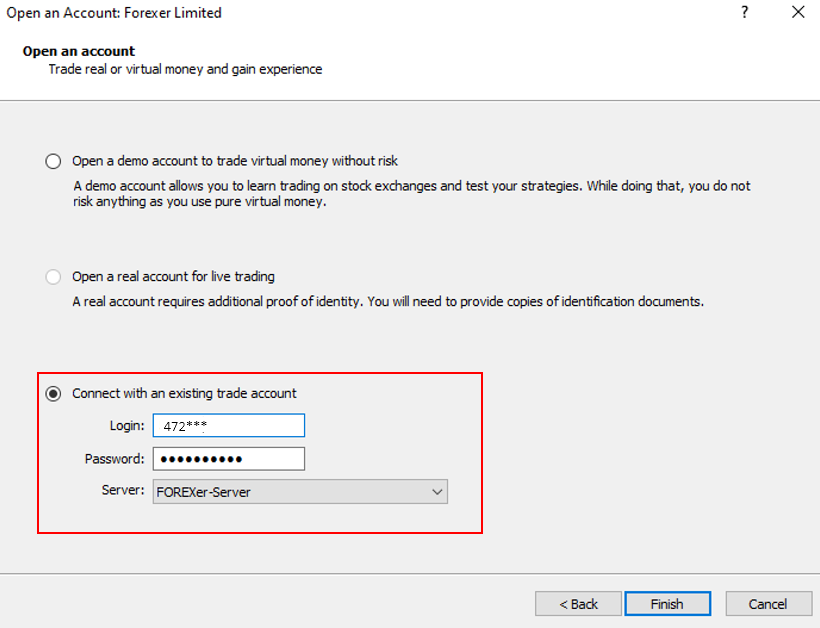The width and height of the screenshot is (820, 628).
Task: Open the FOREXer-Server combo box
Action: click(290, 492)
